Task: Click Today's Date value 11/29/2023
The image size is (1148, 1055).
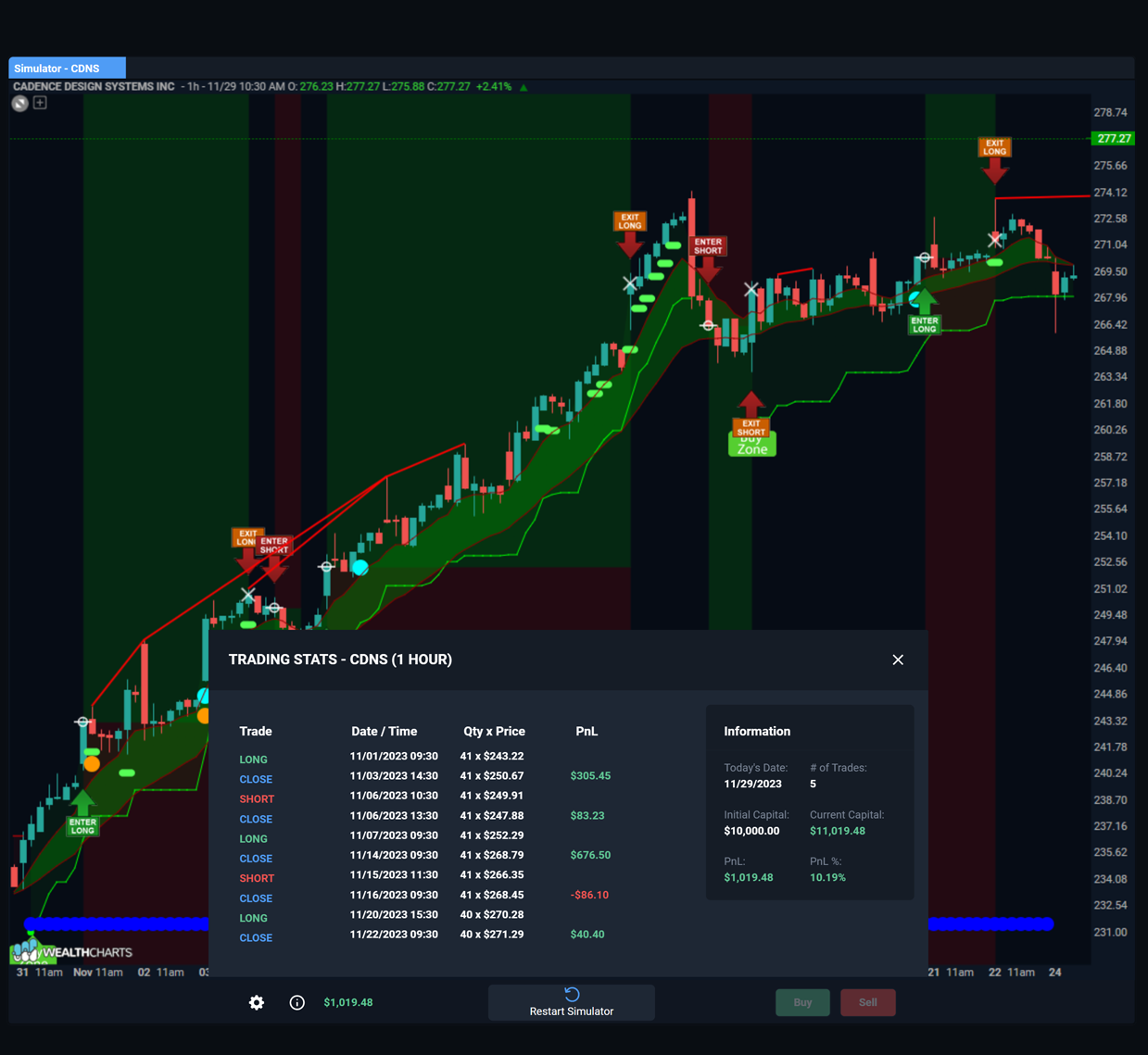Action: tap(752, 784)
